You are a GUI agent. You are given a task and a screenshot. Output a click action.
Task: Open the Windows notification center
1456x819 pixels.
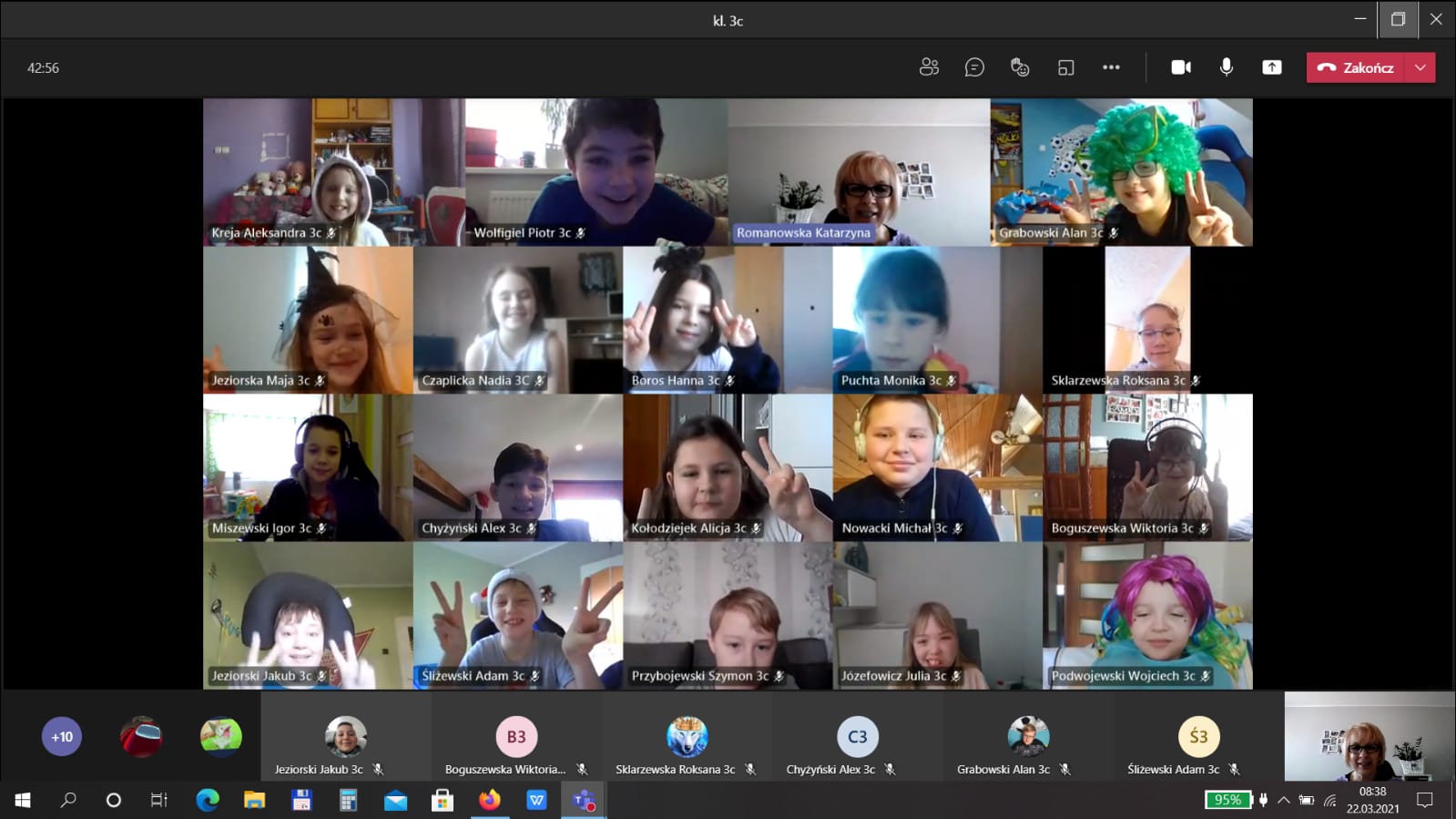pyautogui.click(x=1425, y=800)
